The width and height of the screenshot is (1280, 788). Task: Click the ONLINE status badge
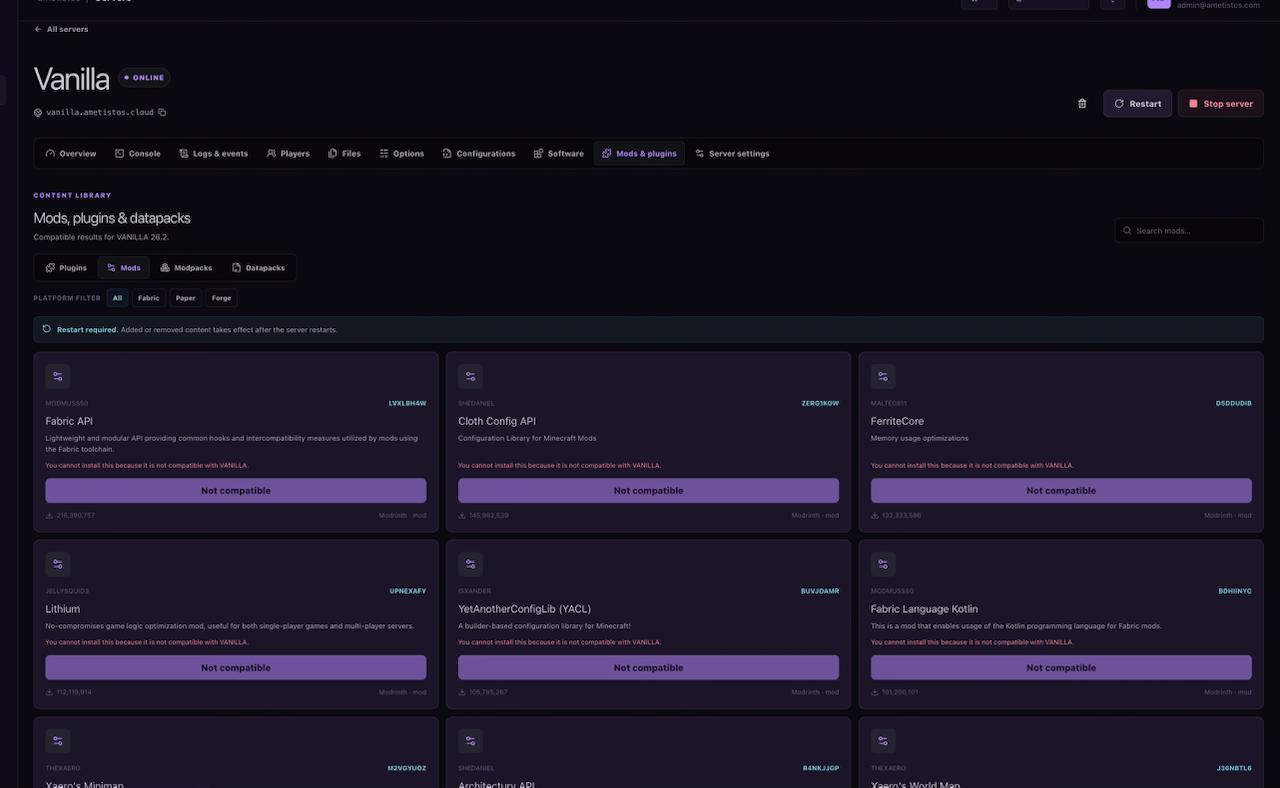145,78
